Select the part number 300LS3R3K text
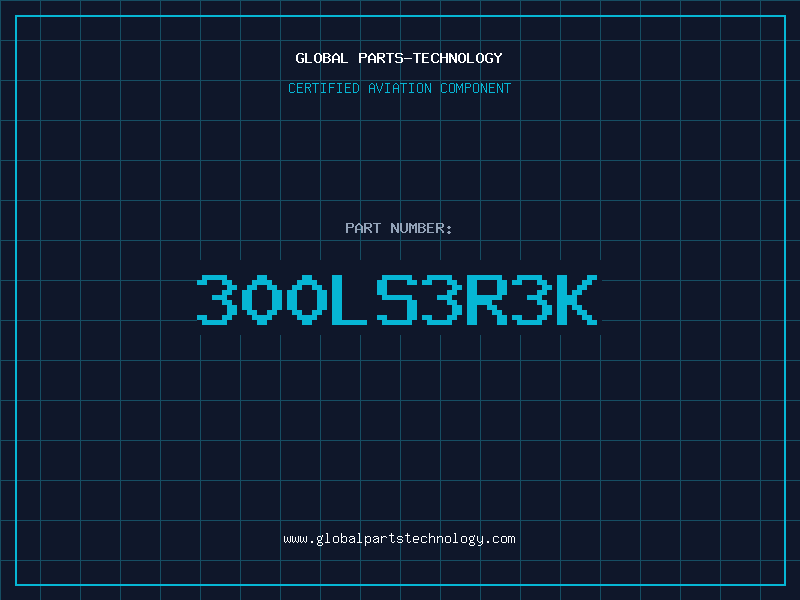The width and height of the screenshot is (800, 600). coord(399,299)
